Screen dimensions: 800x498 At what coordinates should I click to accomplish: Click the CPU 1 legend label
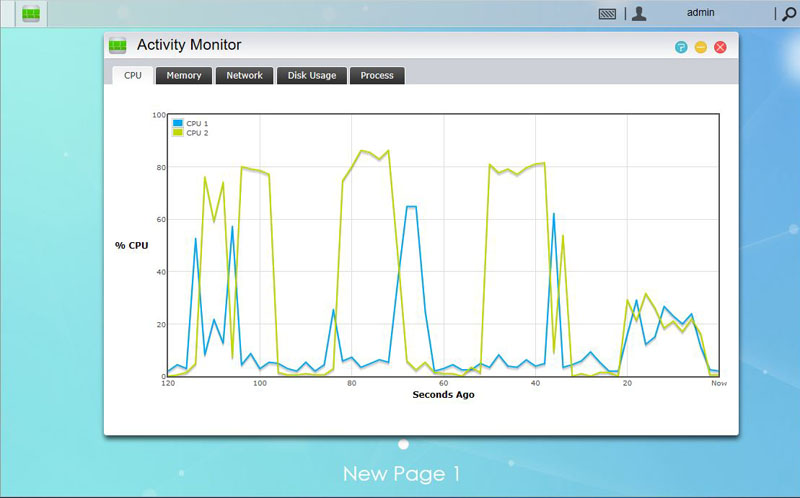pos(197,123)
